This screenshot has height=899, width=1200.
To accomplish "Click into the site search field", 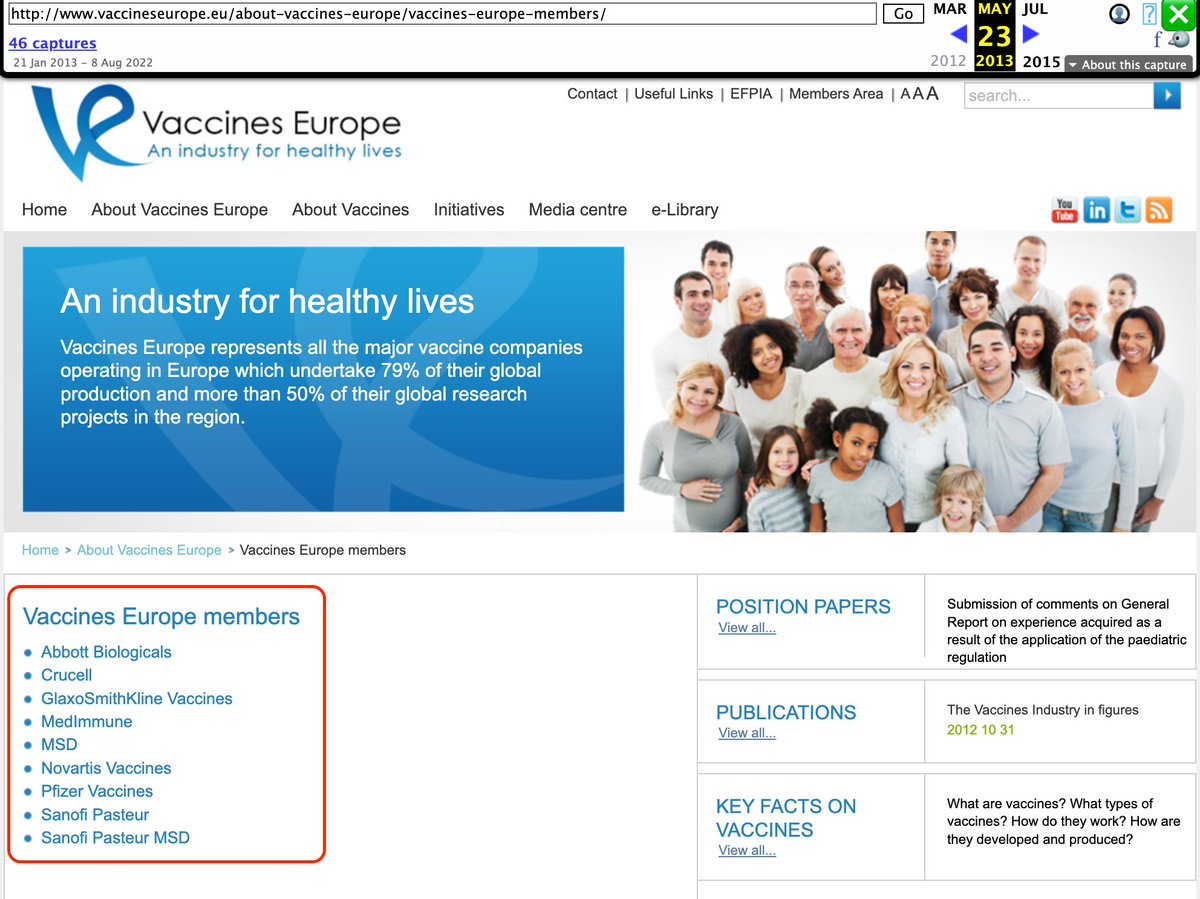I will point(1058,95).
